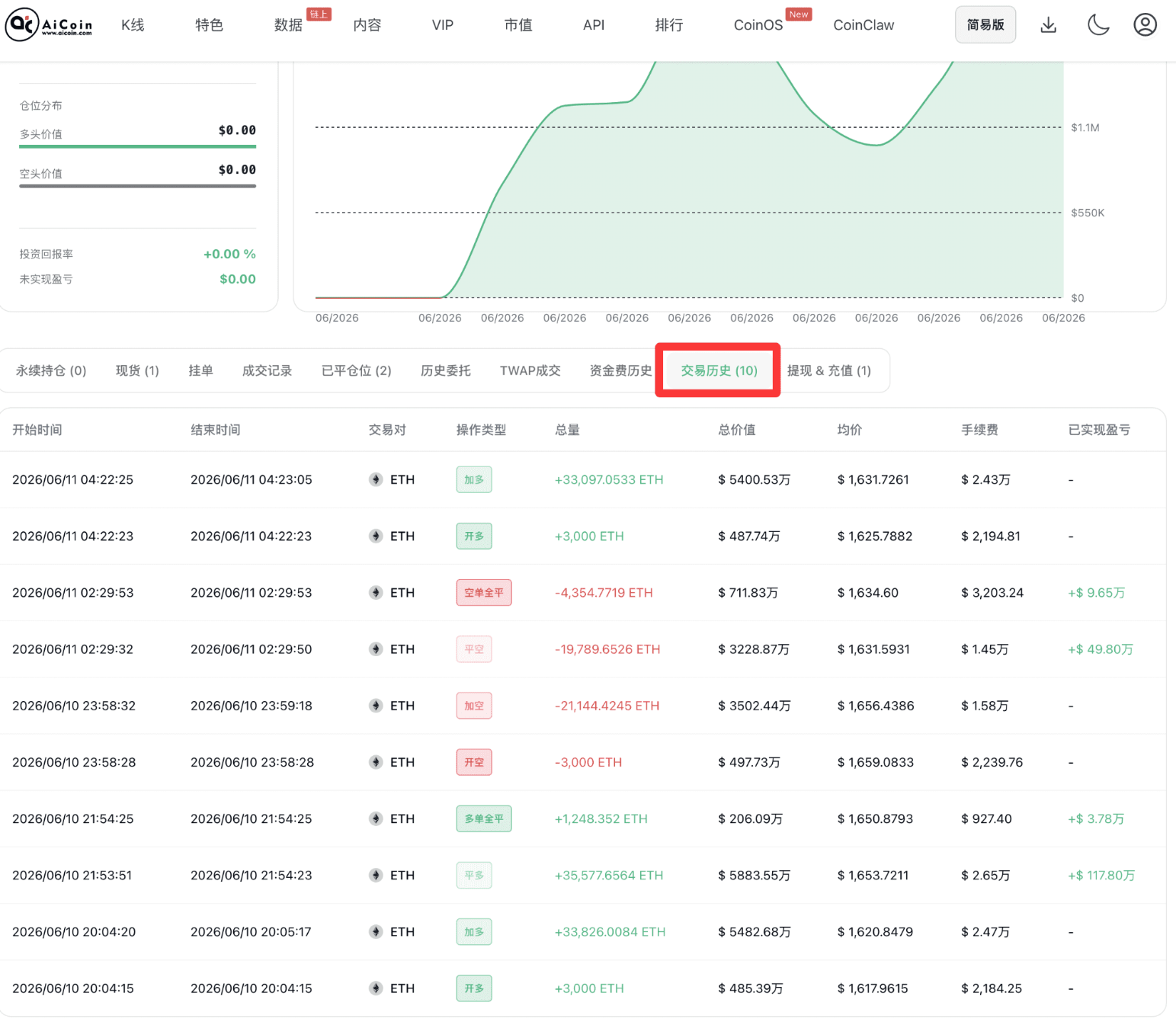Screen dimensions: 1176x1025
Task: Click the $ 1,634.60 average price
Action: (x=868, y=592)
